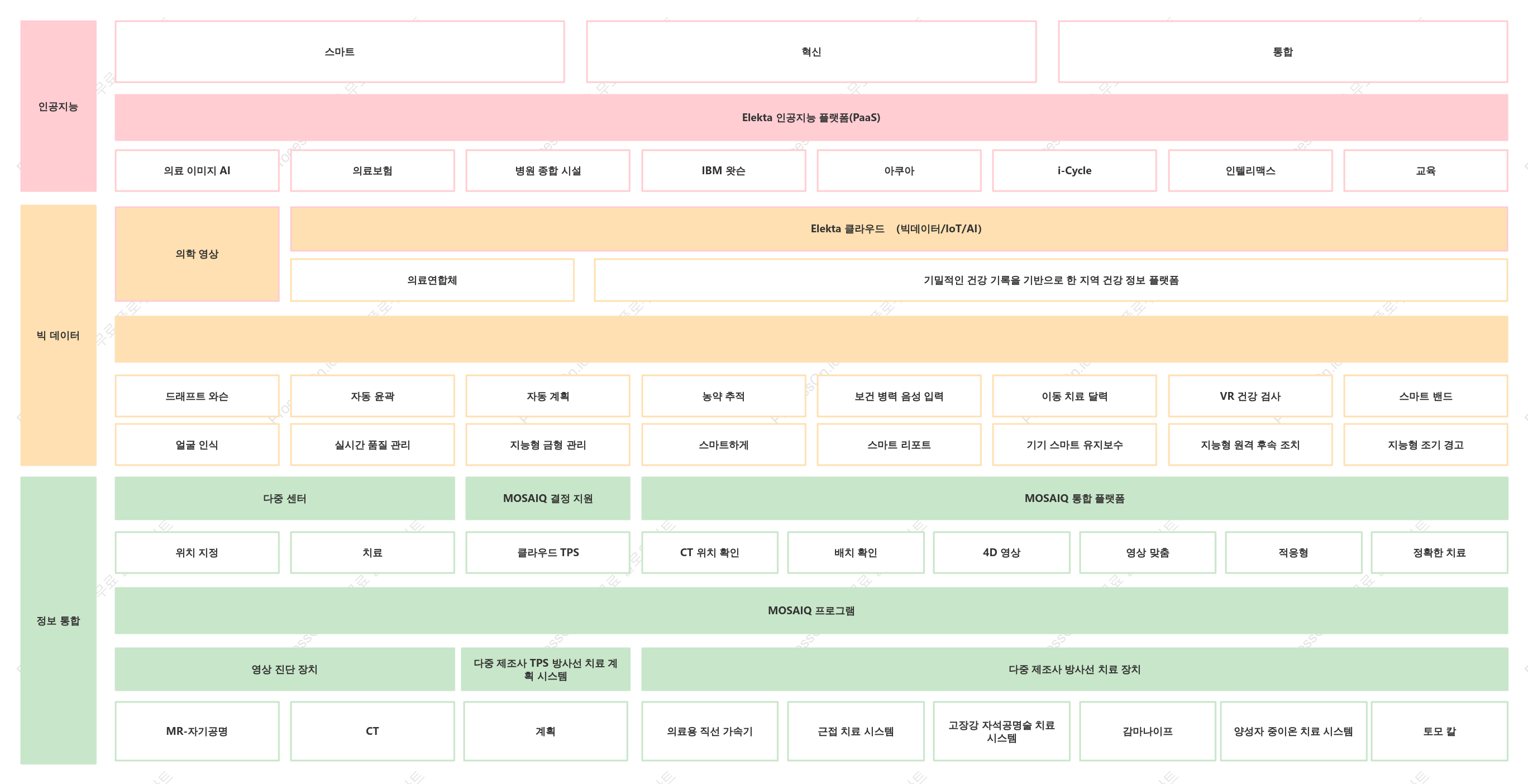
Task: Select 다중 제조사 방사선 치료 장치 bar
Action: pos(1074,669)
